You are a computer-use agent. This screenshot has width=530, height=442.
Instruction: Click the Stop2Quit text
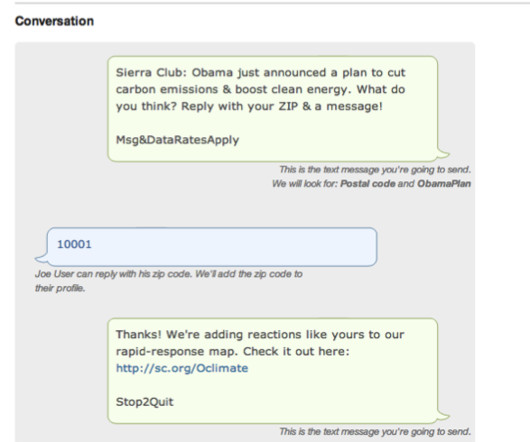coord(144,402)
